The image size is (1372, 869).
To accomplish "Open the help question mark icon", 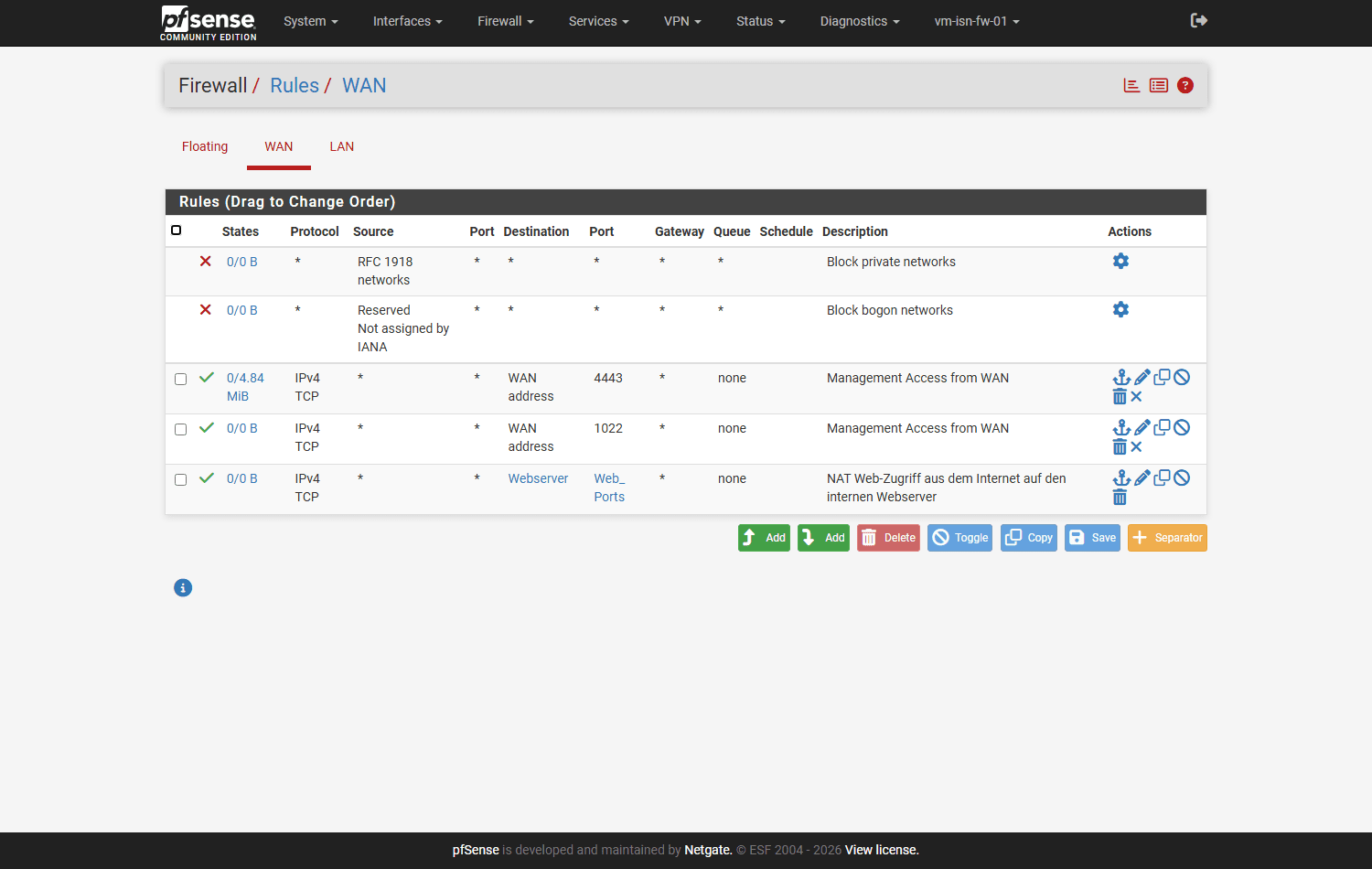I will pos(1185,85).
